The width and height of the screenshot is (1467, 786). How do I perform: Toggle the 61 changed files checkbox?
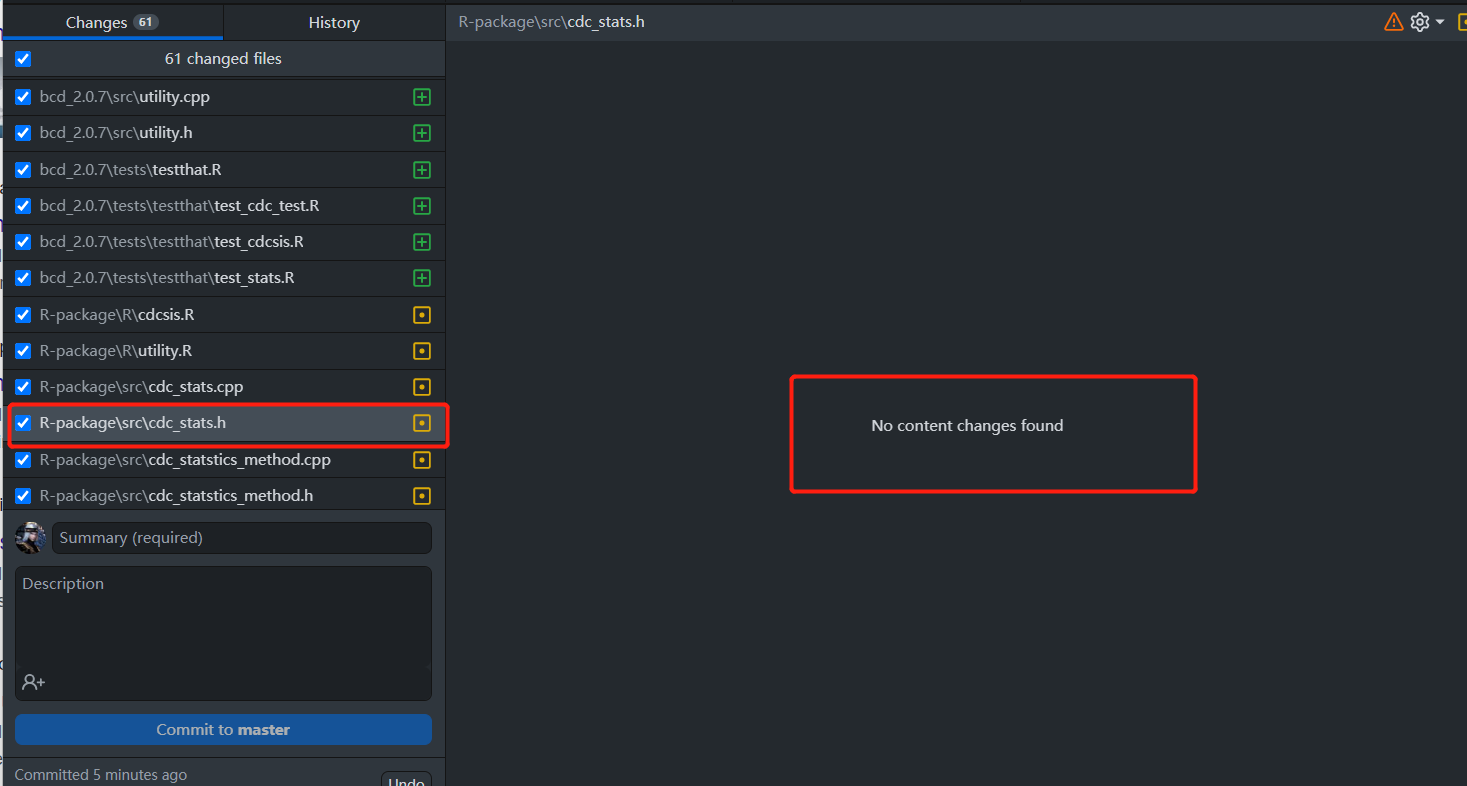coord(23,59)
